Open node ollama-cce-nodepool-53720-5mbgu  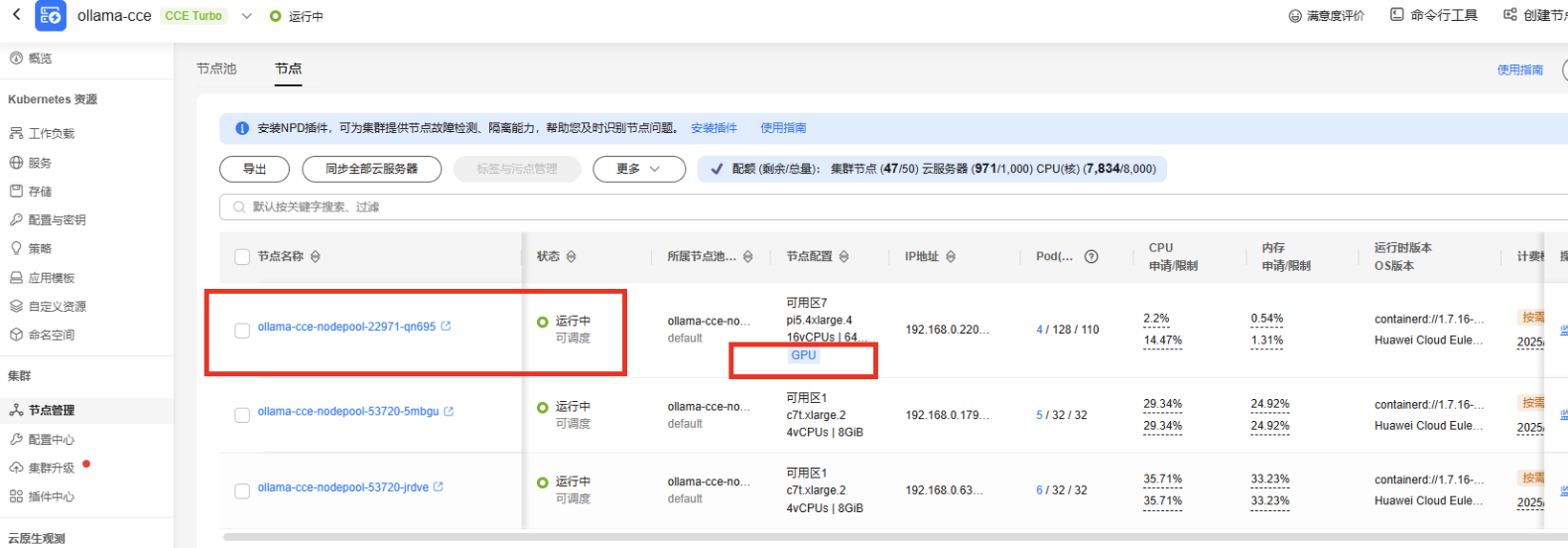click(348, 411)
